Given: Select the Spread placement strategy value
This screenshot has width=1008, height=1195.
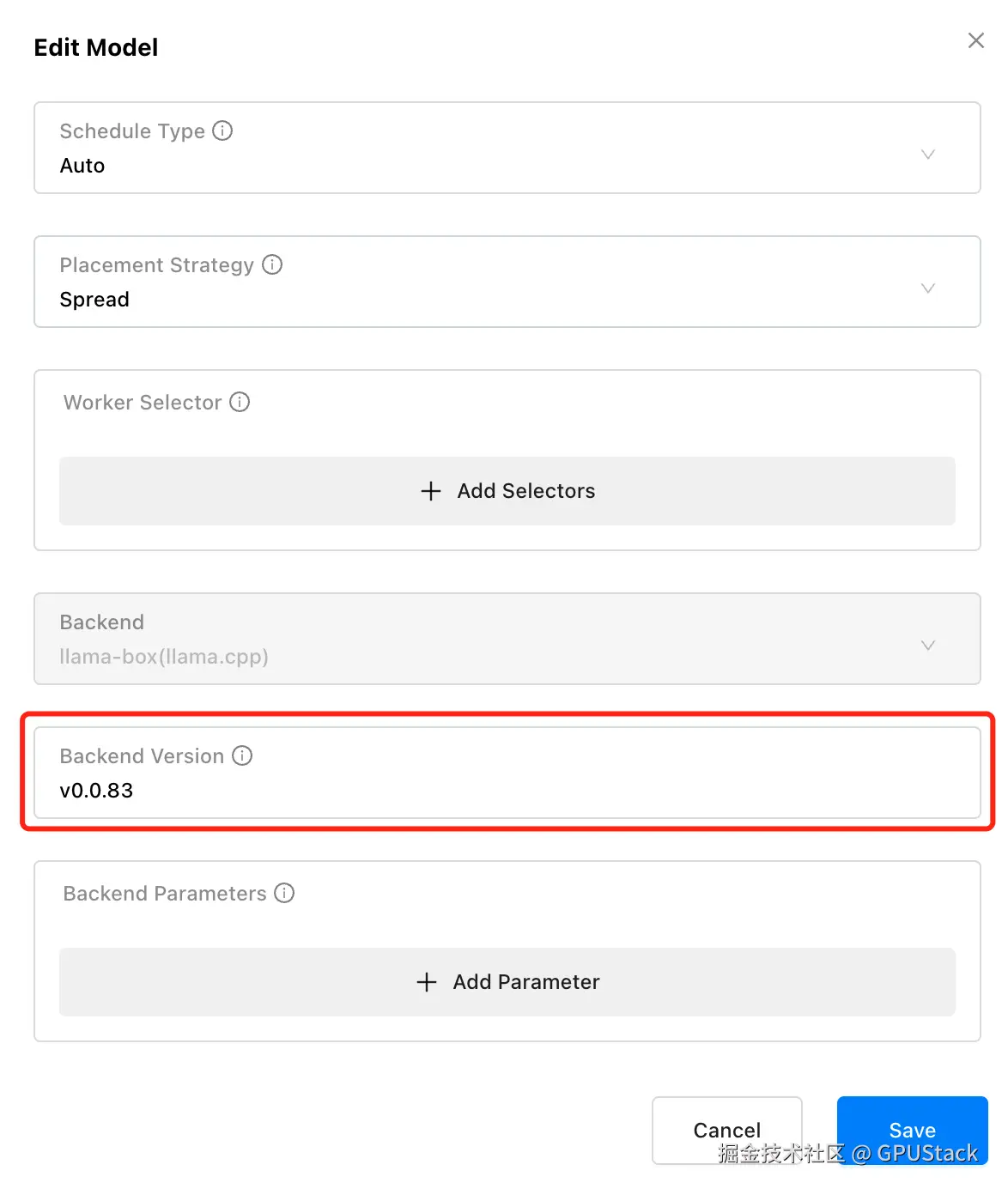Looking at the screenshot, I should tap(94, 300).
